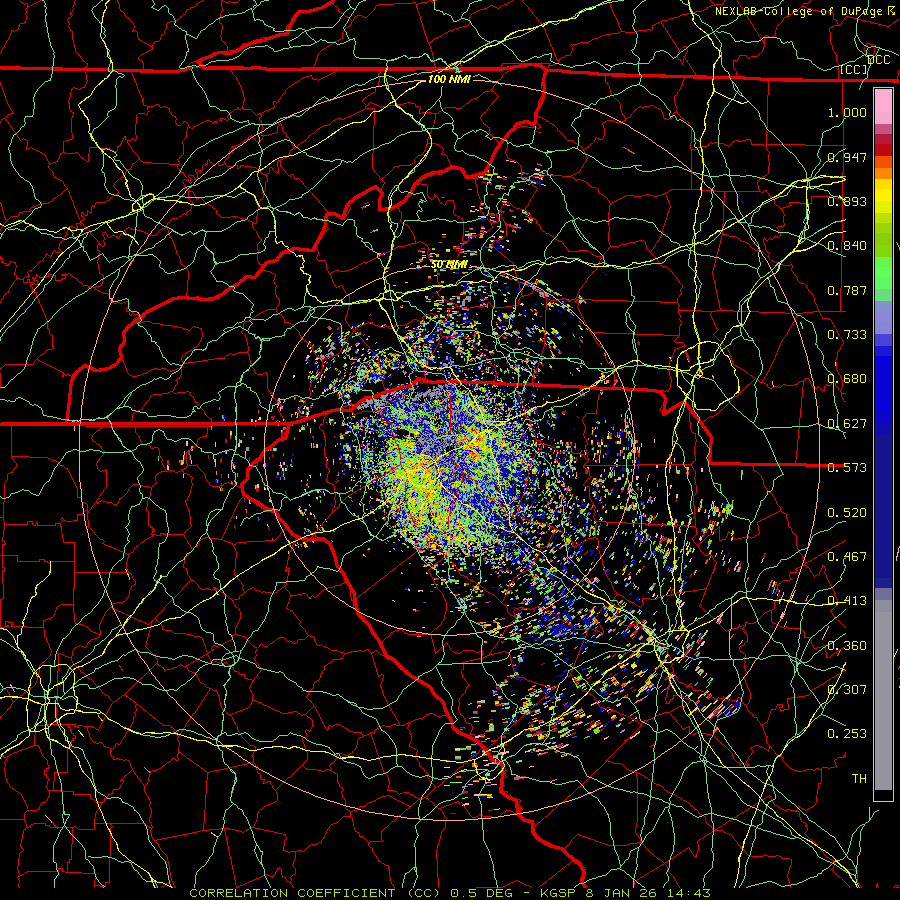The image size is (900, 900).
Task: Select the 0.360 legend value
Action: [x=847, y=646]
